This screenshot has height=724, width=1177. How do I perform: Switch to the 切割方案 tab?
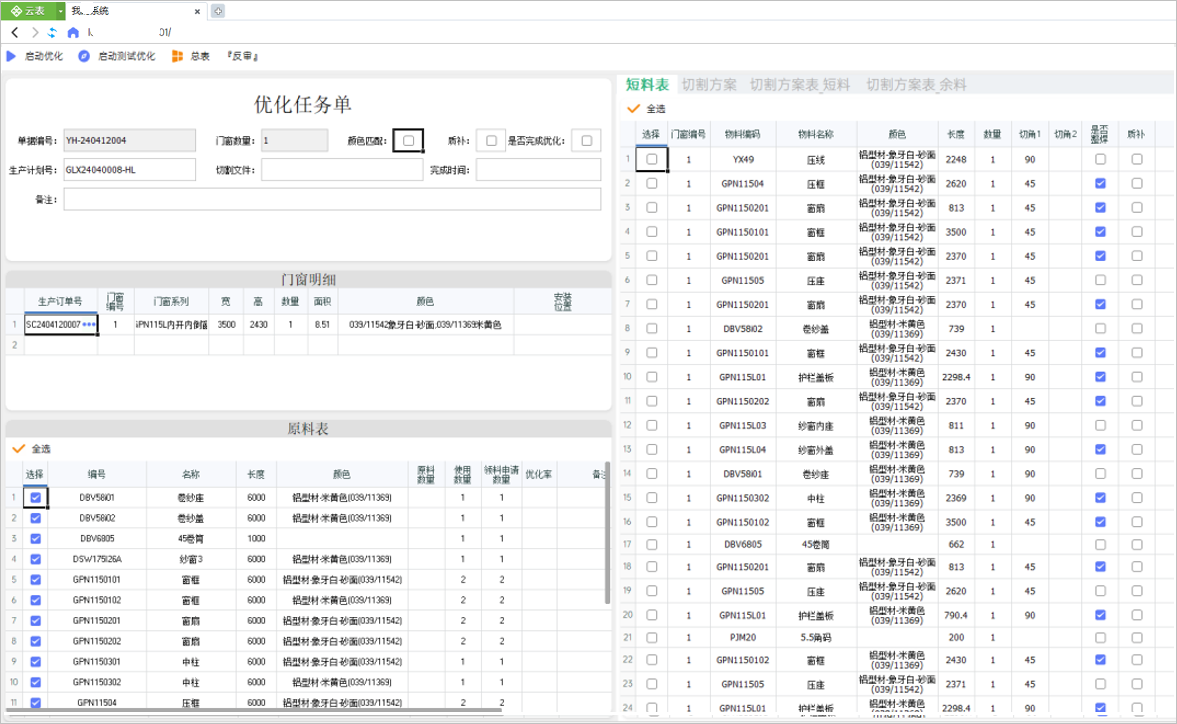(x=709, y=85)
